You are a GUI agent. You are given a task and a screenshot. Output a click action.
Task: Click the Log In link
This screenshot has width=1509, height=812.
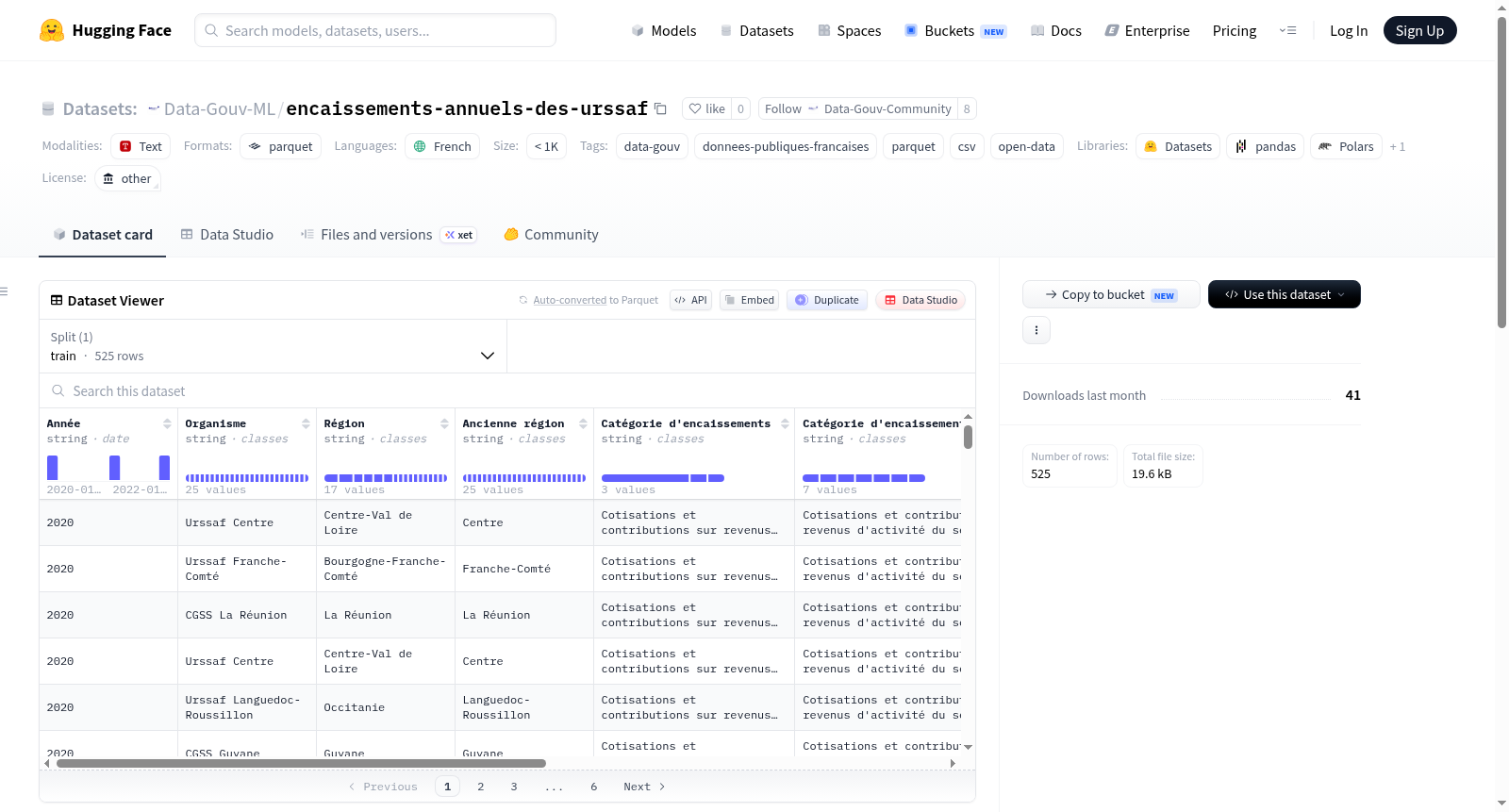pyautogui.click(x=1349, y=30)
